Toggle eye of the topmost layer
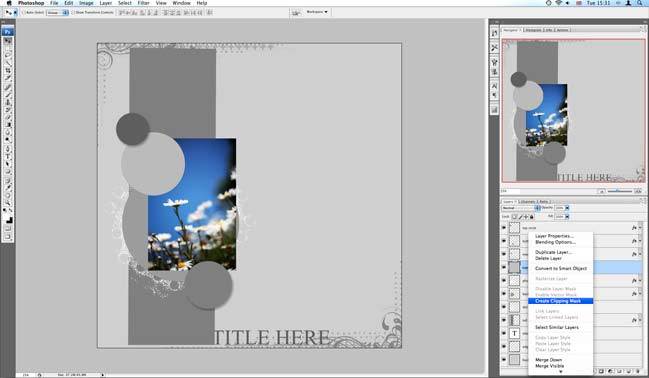 504,227
